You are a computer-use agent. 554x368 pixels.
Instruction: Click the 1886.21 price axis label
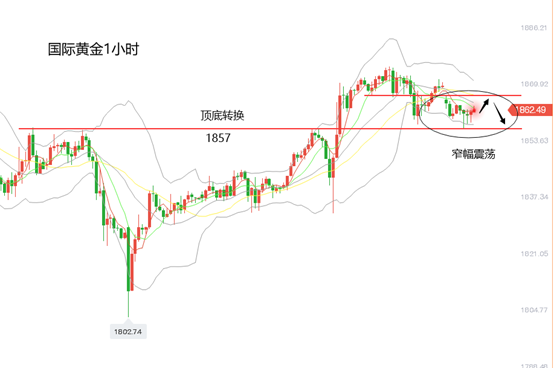click(x=534, y=28)
